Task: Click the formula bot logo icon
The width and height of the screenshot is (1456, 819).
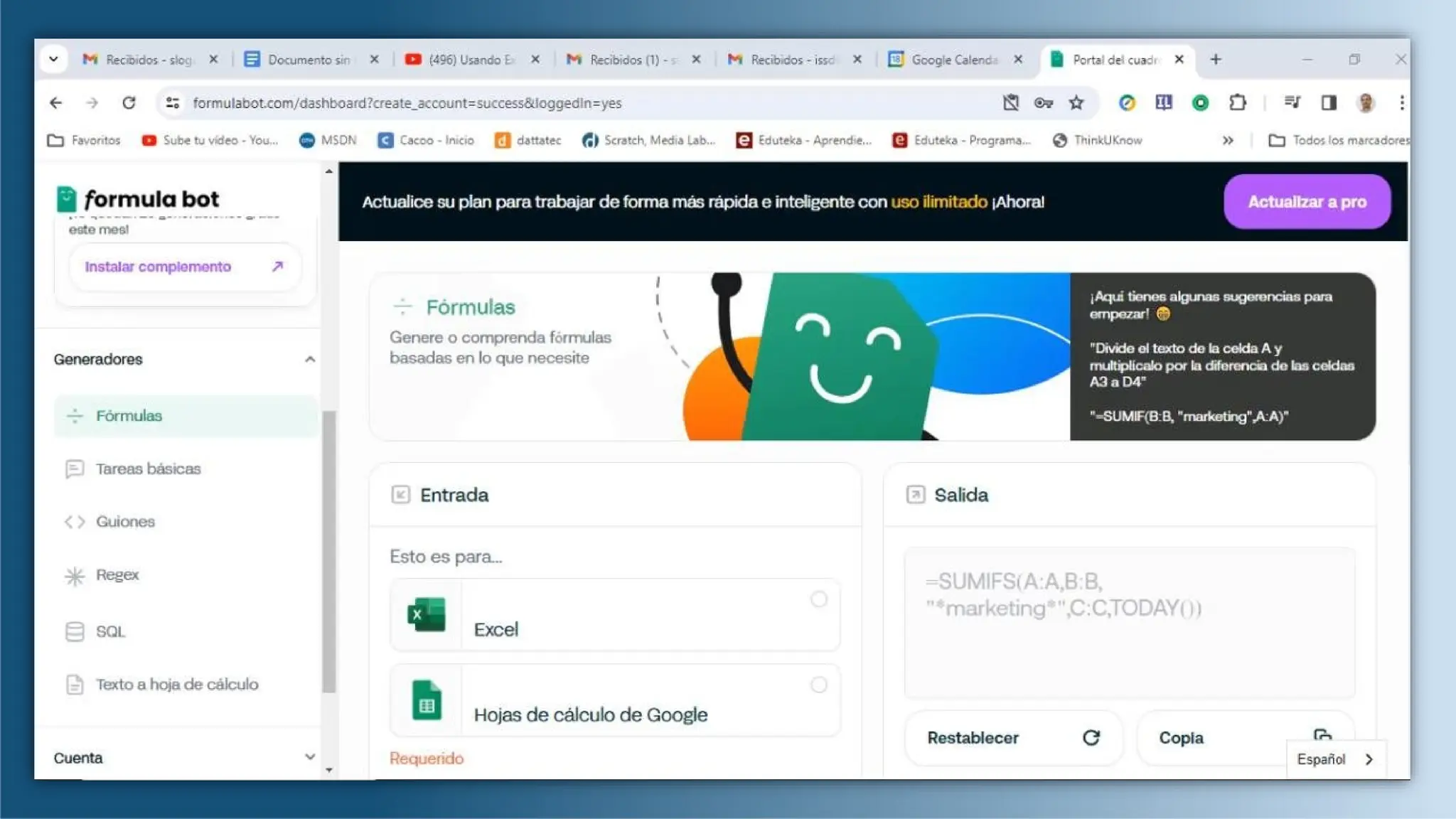Action: pos(66,199)
